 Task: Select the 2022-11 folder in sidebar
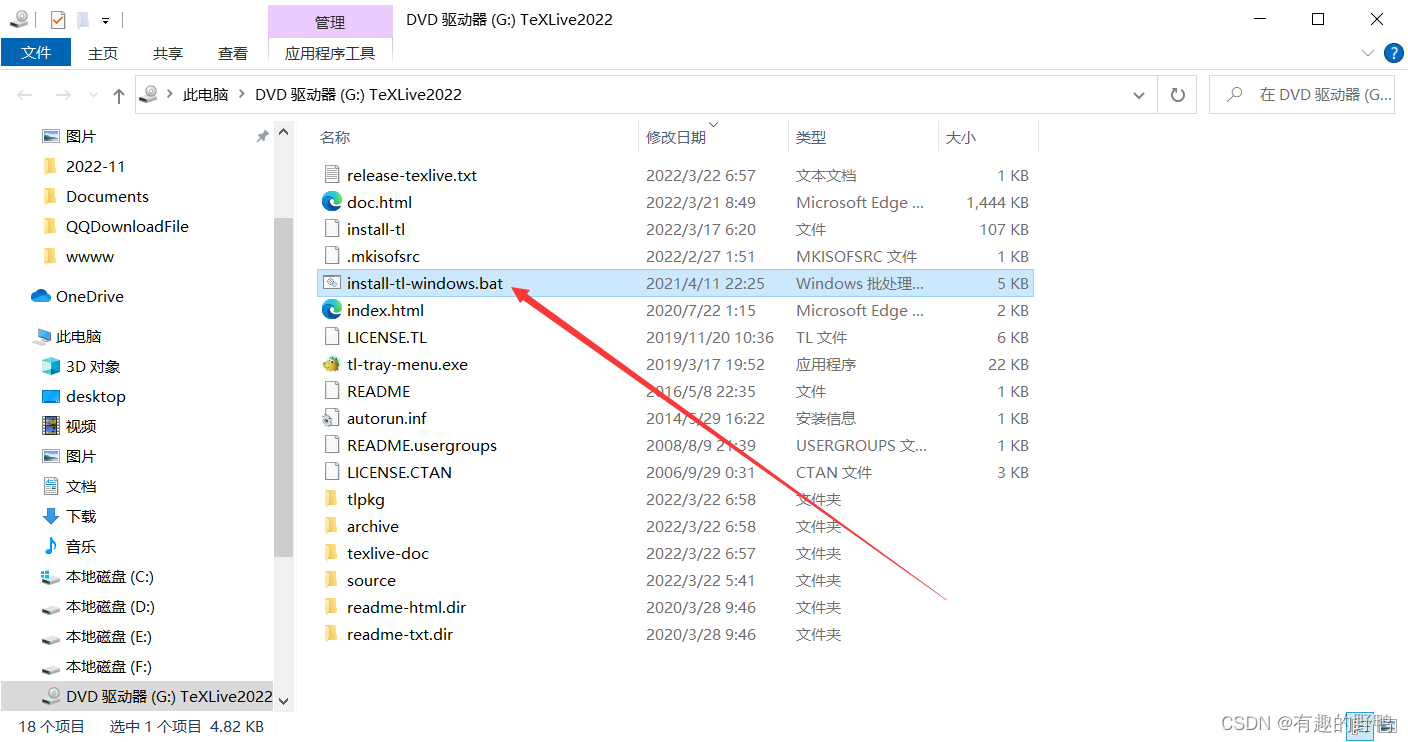[x=95, y=166]
